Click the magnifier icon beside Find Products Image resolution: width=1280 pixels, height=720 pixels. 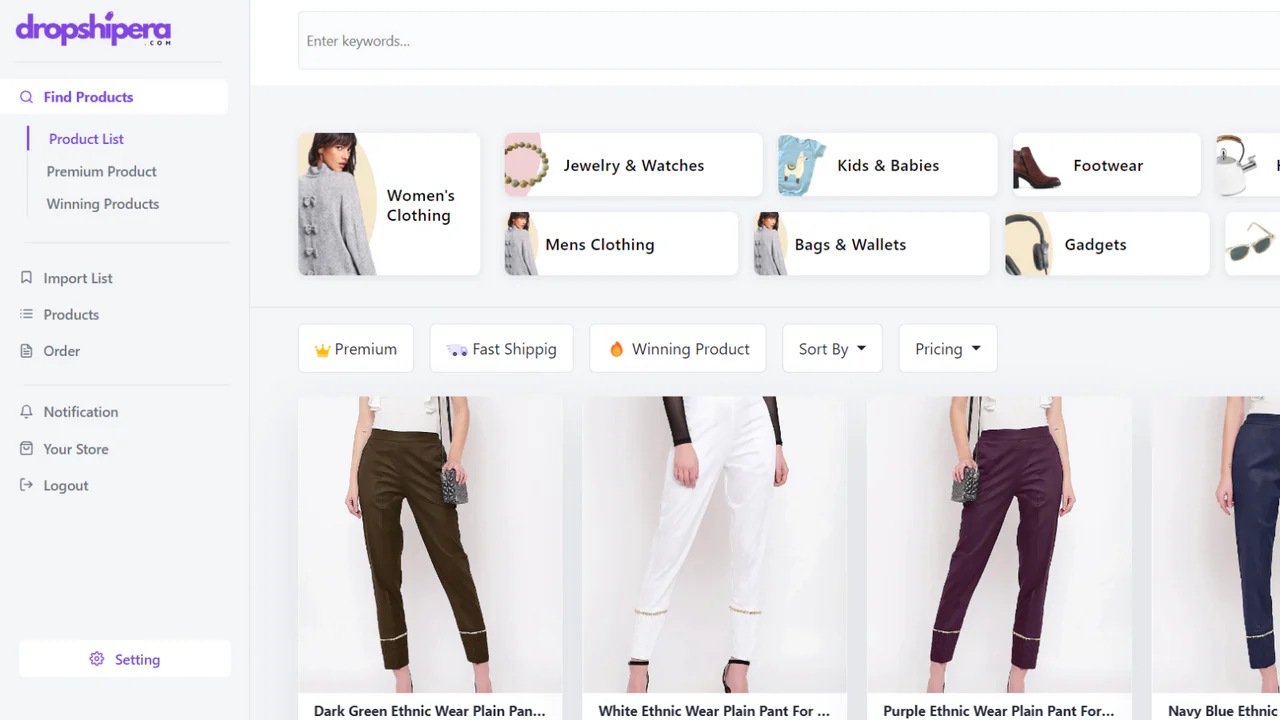pos(26,96)
